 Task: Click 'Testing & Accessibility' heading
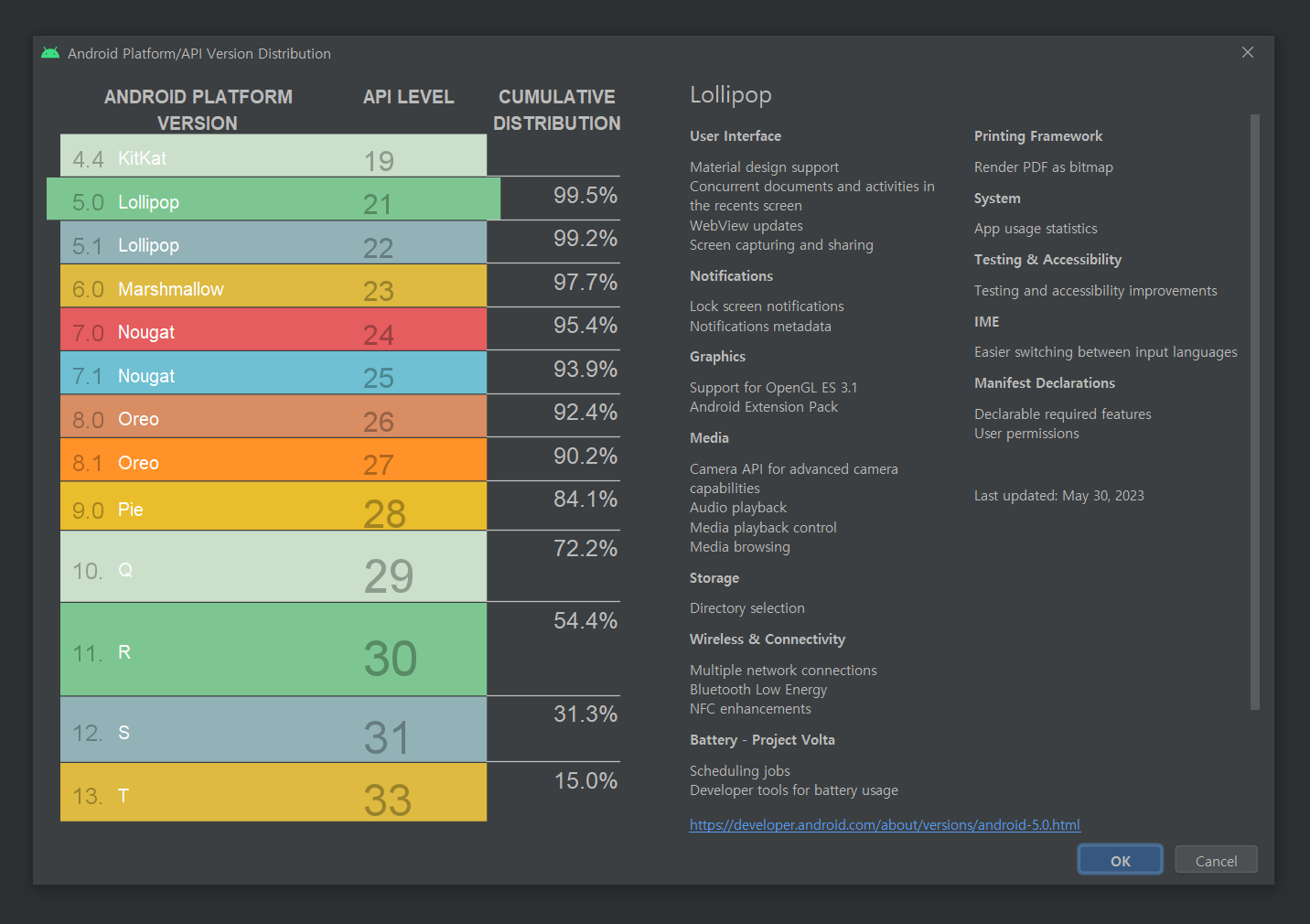(1047, 260)
